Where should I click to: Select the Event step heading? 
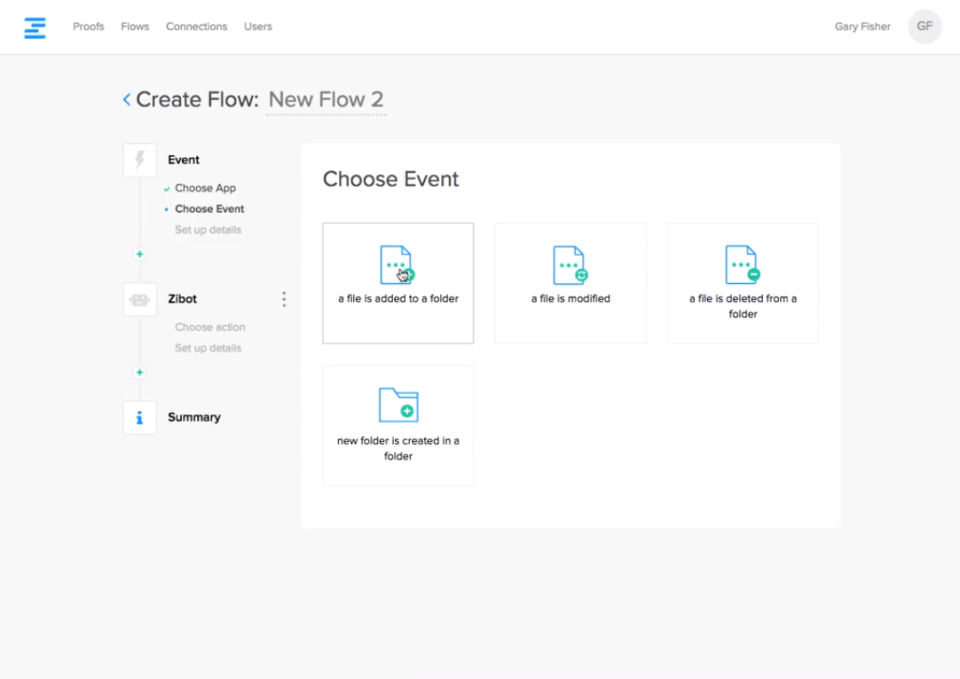click(x=184, y=160)
